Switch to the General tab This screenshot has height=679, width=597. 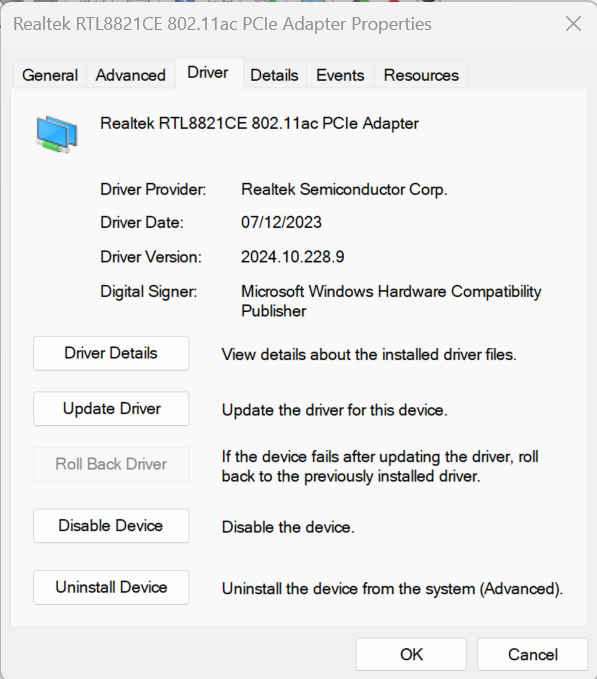50,75
